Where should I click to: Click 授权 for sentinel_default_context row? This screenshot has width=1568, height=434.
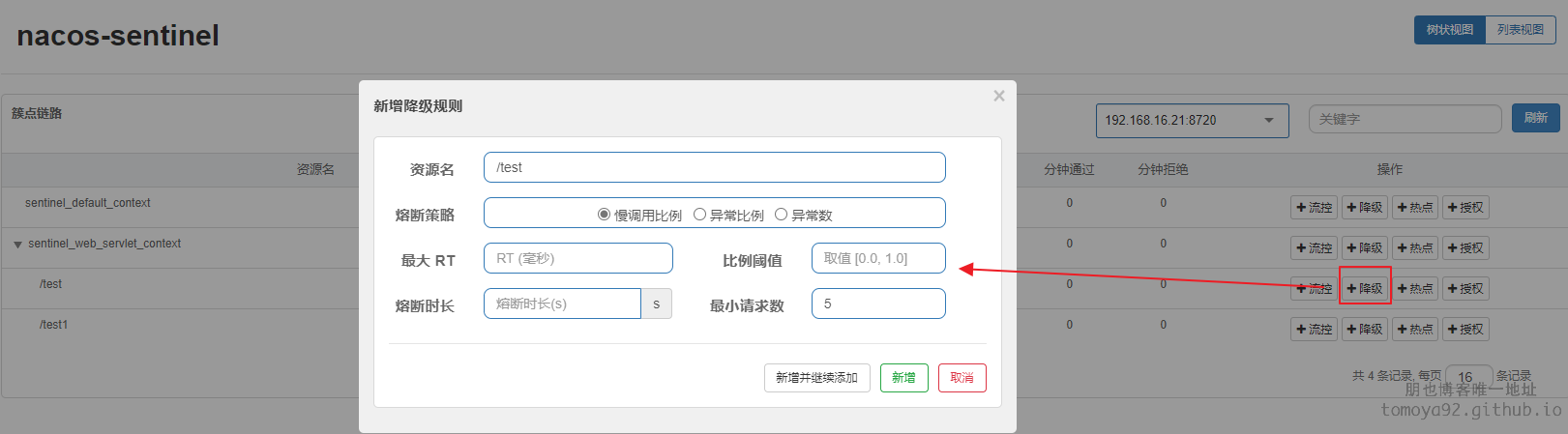tap(1465, 207)
